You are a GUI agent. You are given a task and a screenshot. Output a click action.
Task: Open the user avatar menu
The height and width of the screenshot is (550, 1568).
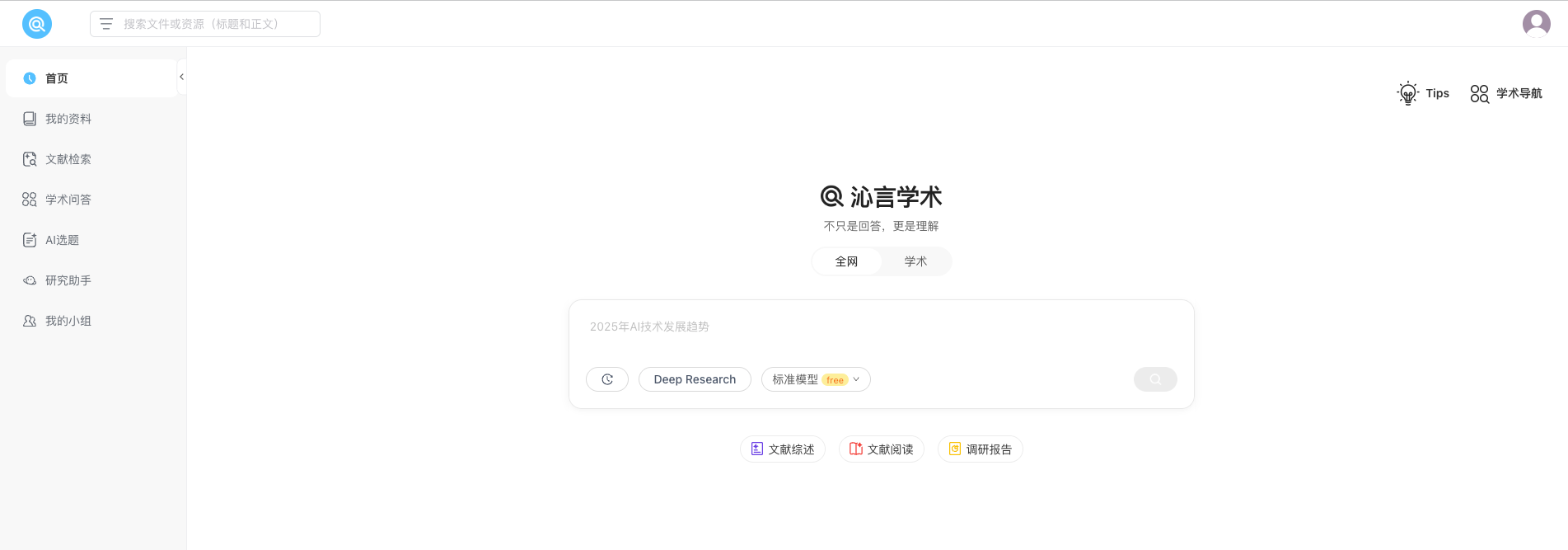click(x=1536, y=24)
